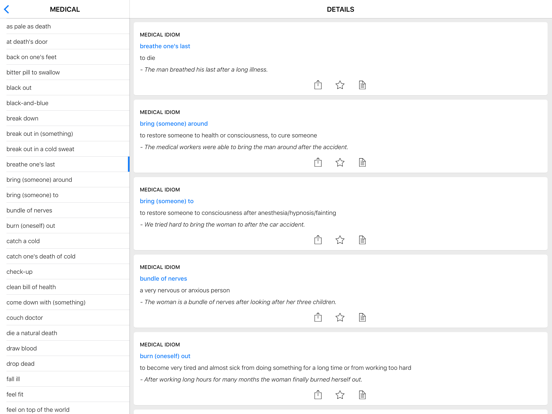
Task: Share the "burn (oneself) out" idiom
Action: pos(318,395)
